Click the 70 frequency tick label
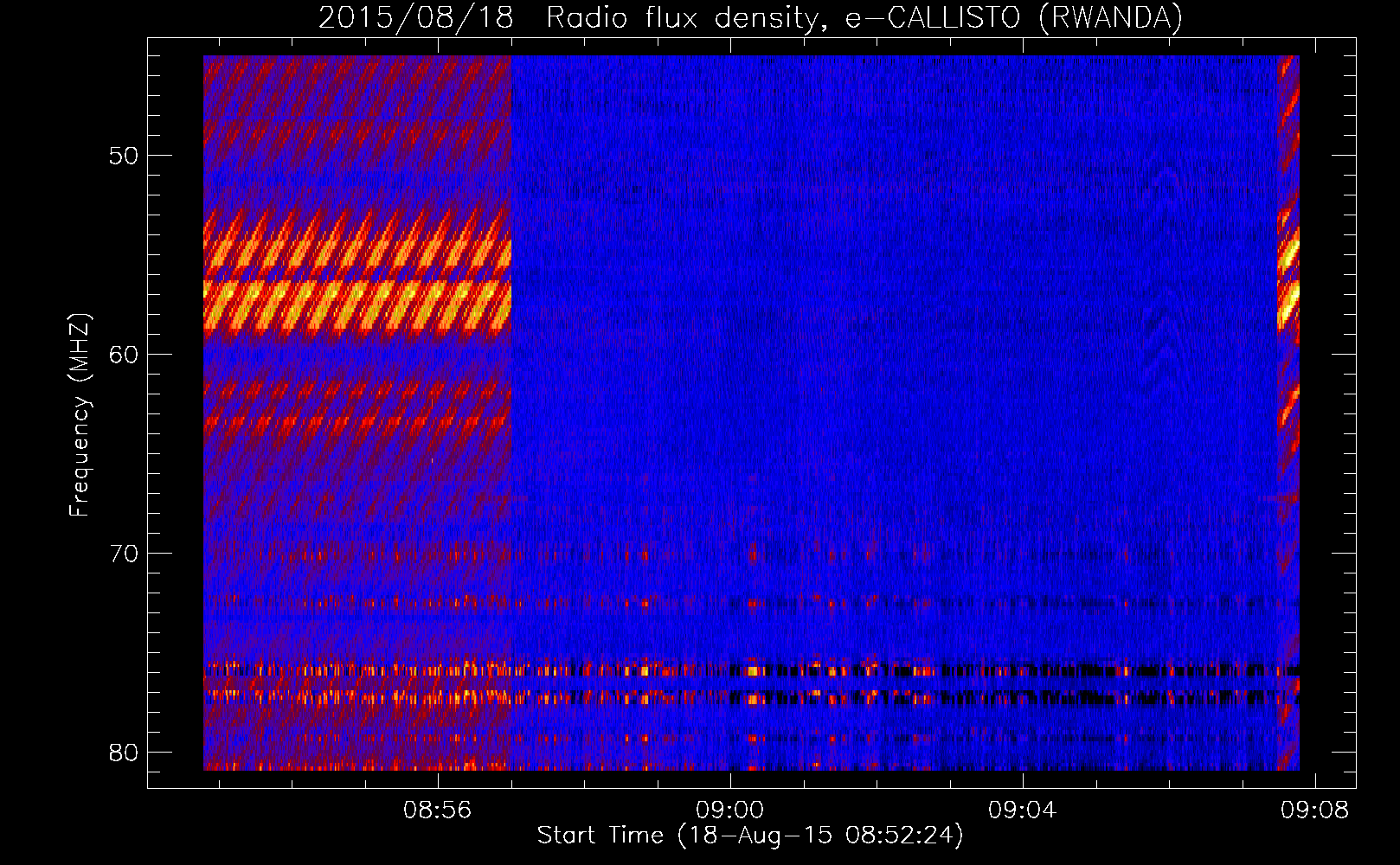The height and width of the screenshot is (865, 1400). point(124,554)
